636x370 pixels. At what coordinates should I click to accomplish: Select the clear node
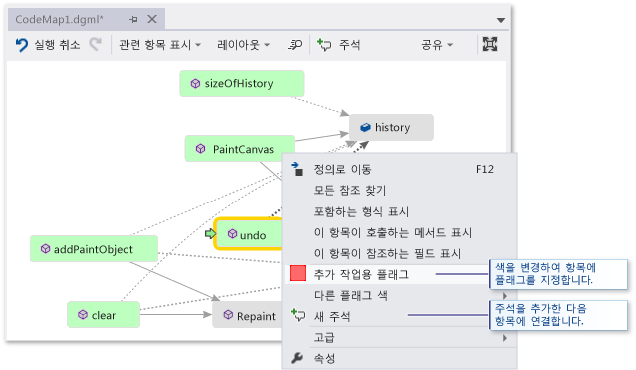(103, 315)
